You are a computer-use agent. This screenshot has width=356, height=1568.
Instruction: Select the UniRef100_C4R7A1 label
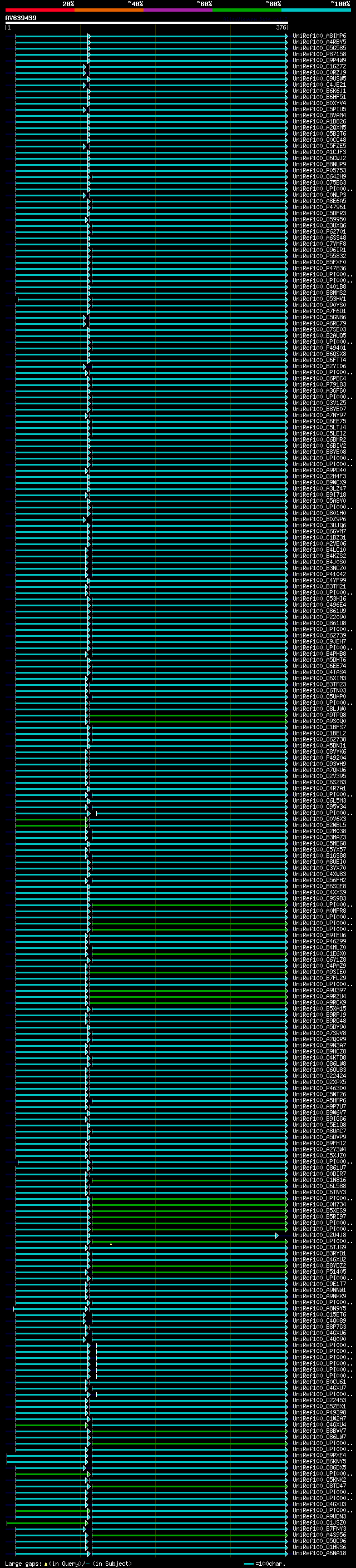pyautogui.click(x=319, y=788)
